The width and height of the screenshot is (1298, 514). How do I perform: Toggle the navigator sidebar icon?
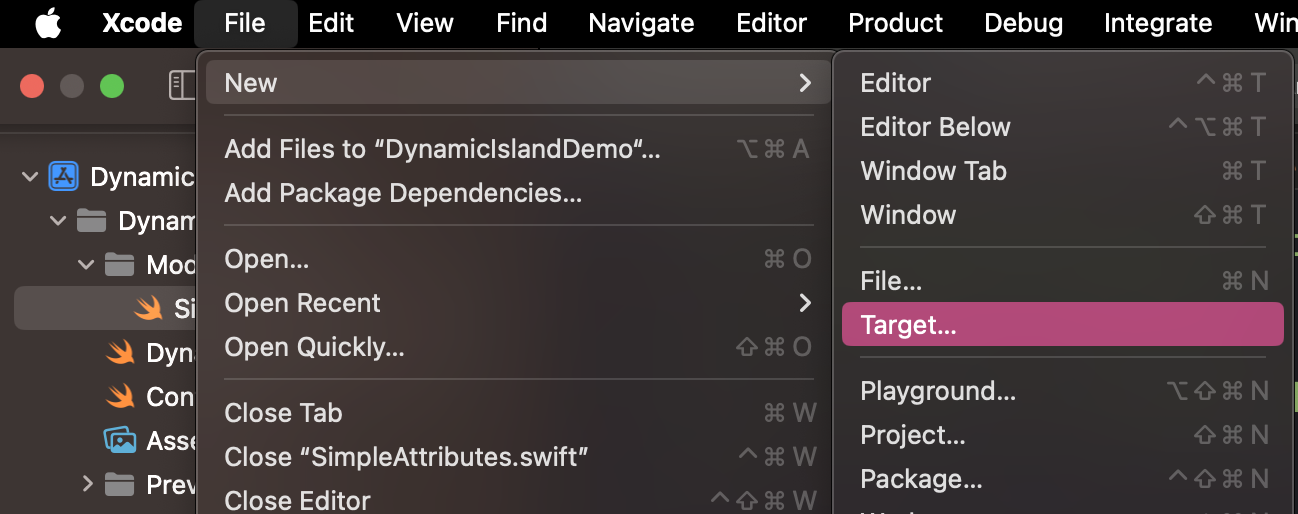tap(182, 85)
